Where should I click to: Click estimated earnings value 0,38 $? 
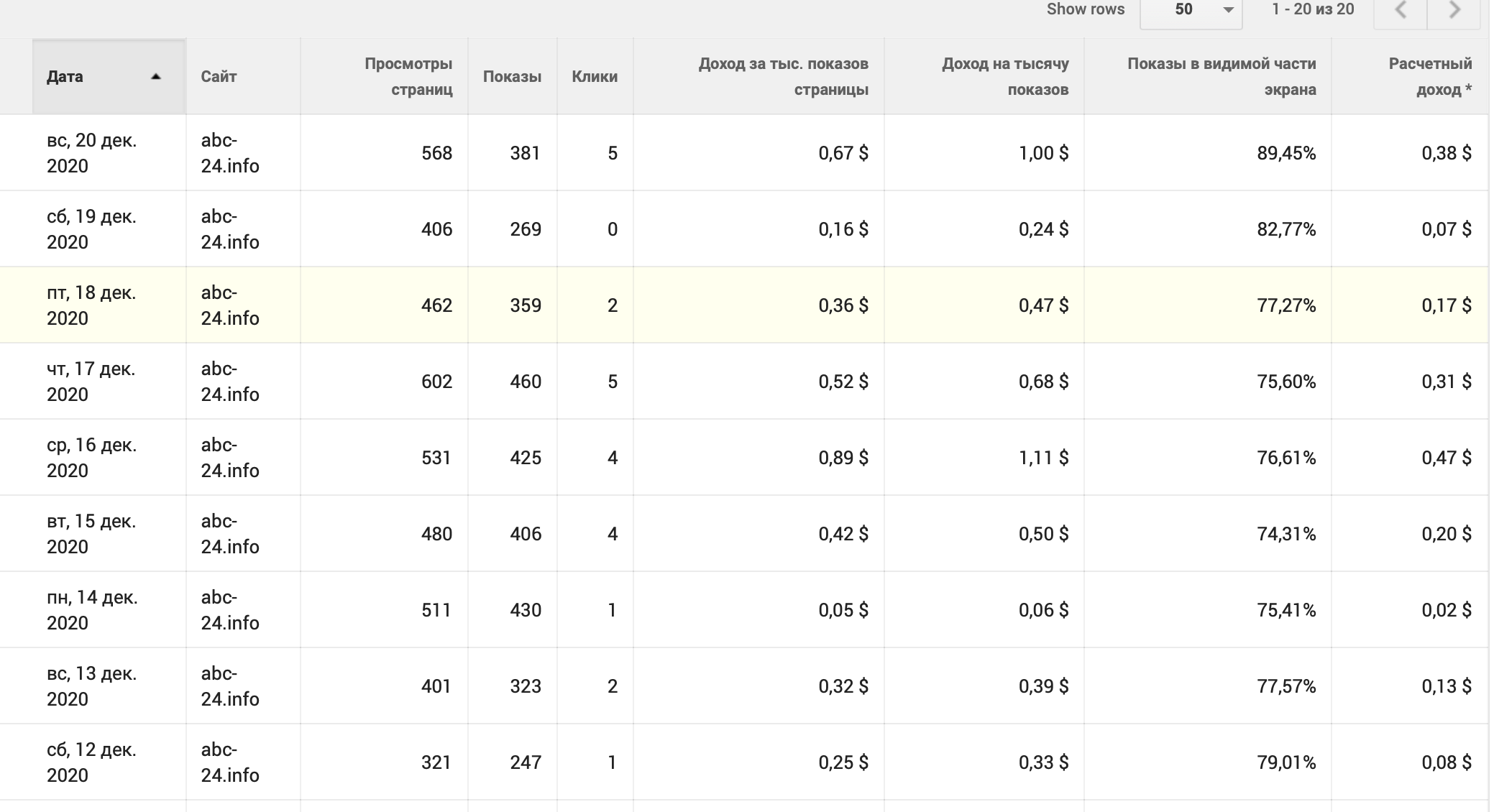pos(1447,153)
